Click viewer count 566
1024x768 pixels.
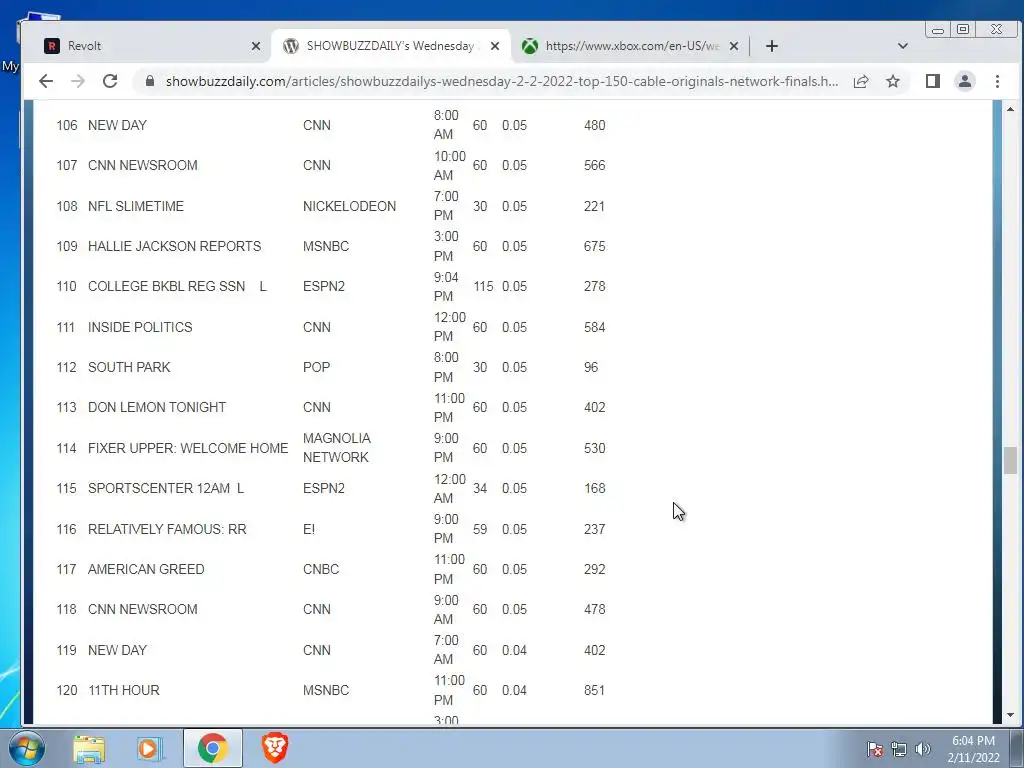tap(594, 165)
